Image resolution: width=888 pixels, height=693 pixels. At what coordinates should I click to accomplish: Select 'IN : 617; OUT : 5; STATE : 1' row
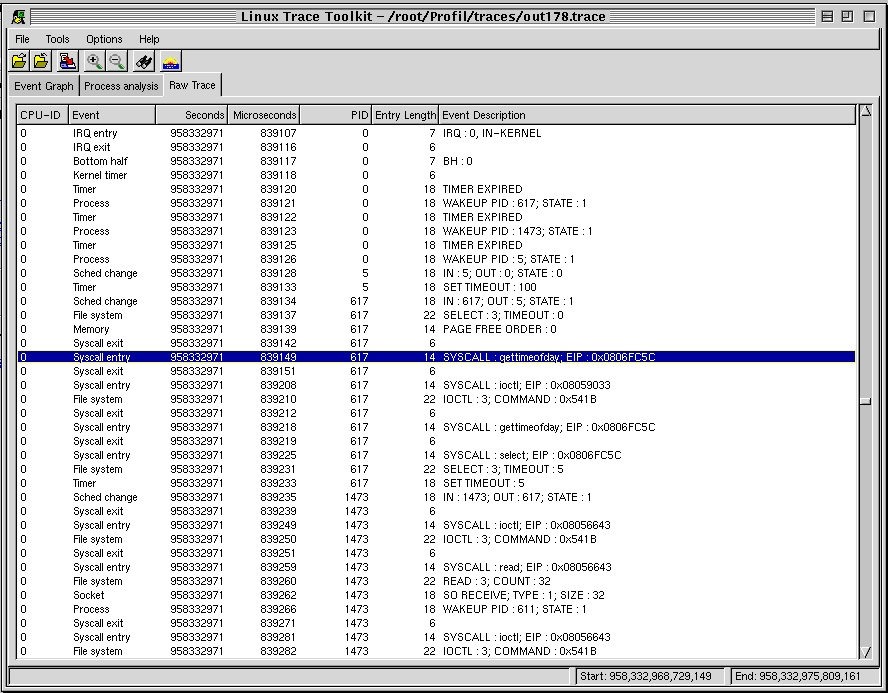[436, 301]
